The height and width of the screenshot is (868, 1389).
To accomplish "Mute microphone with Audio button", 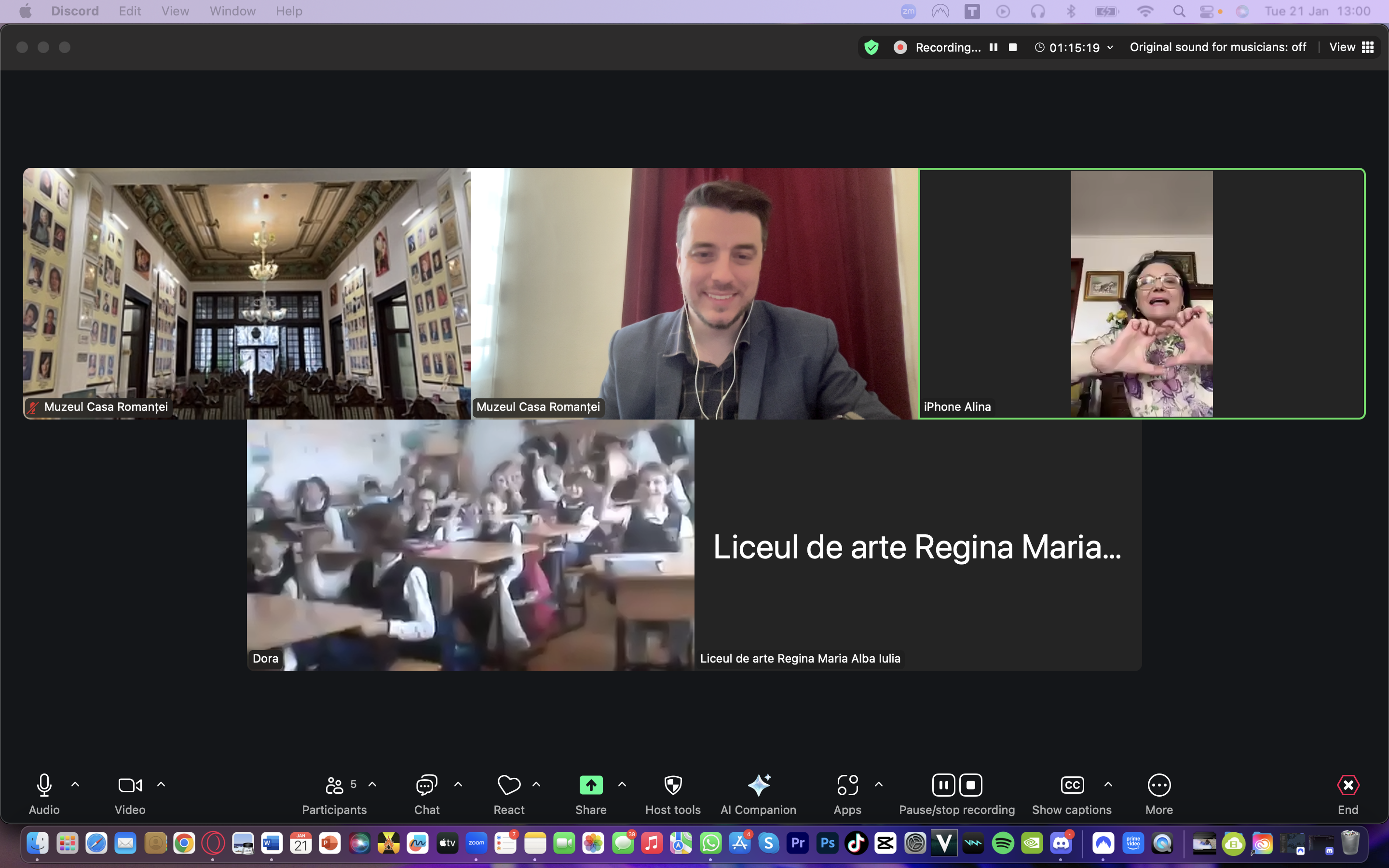I will click(x=44, y=786).
